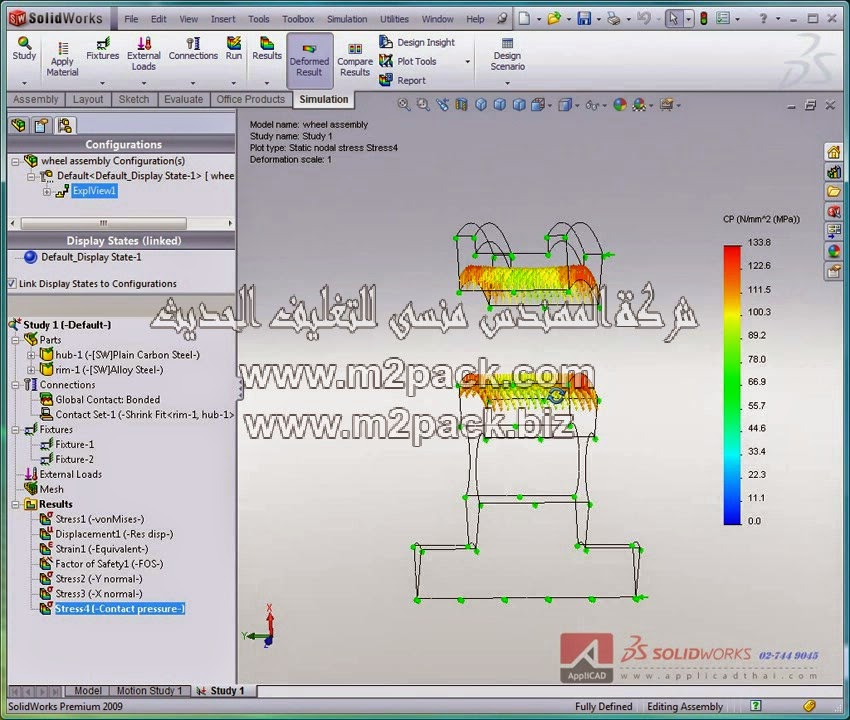Collapse the Results folder
Image resolution: width=850 pixels, height=720 pixels.
coord(16,505)
